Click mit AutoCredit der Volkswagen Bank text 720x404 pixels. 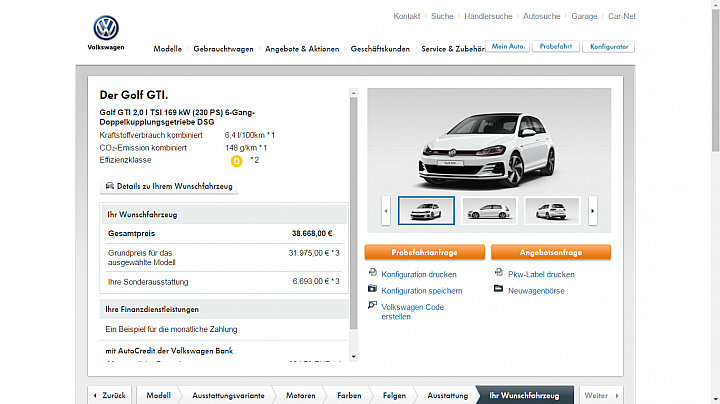(169, 351)
